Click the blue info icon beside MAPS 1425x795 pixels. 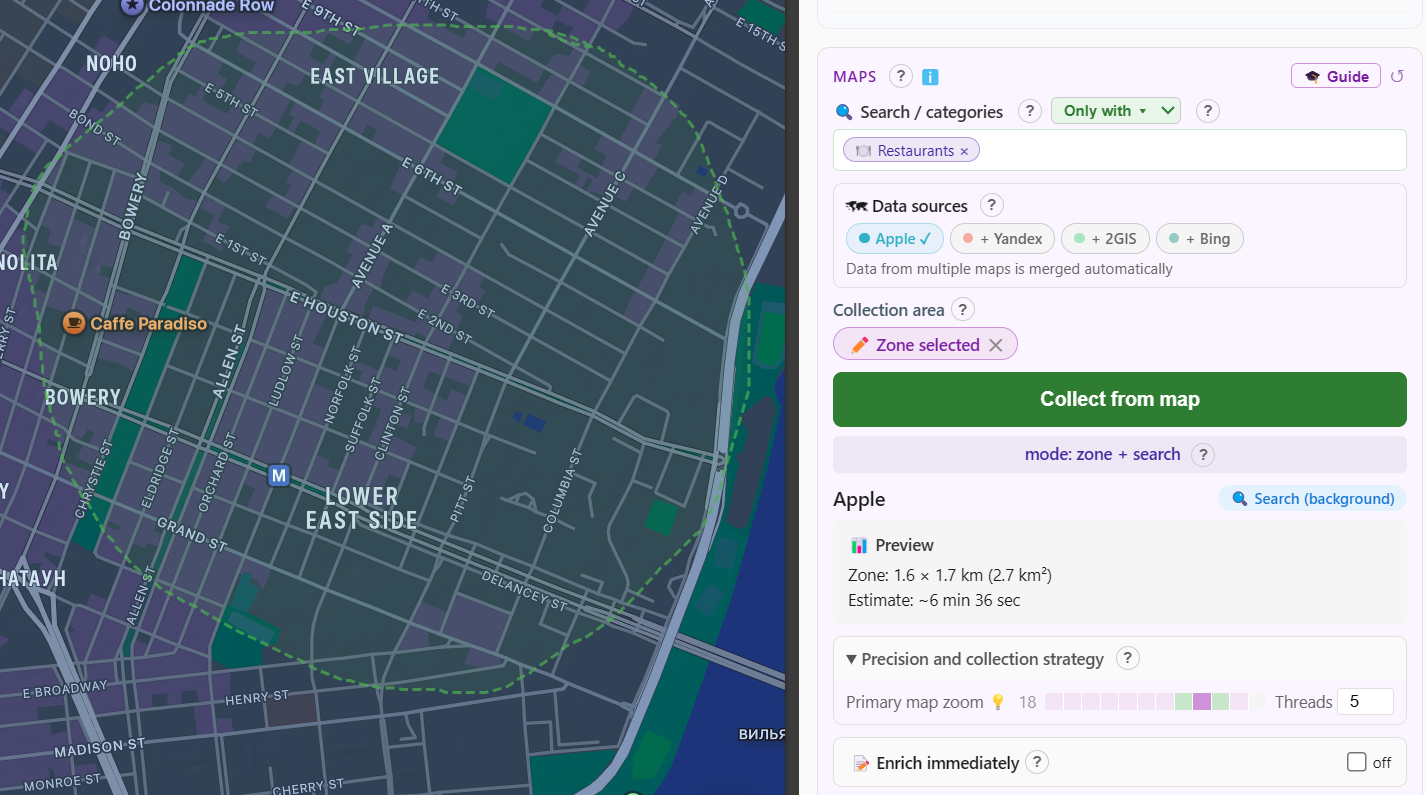tap(930, 77)
